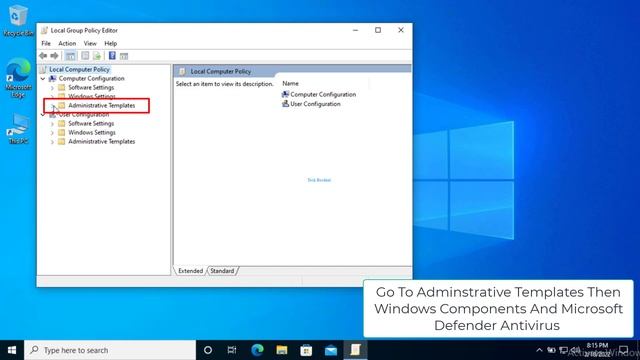Click the taskbar search box
The width and height of the screenshot is (640, 360).
click(x=110, y=350)
